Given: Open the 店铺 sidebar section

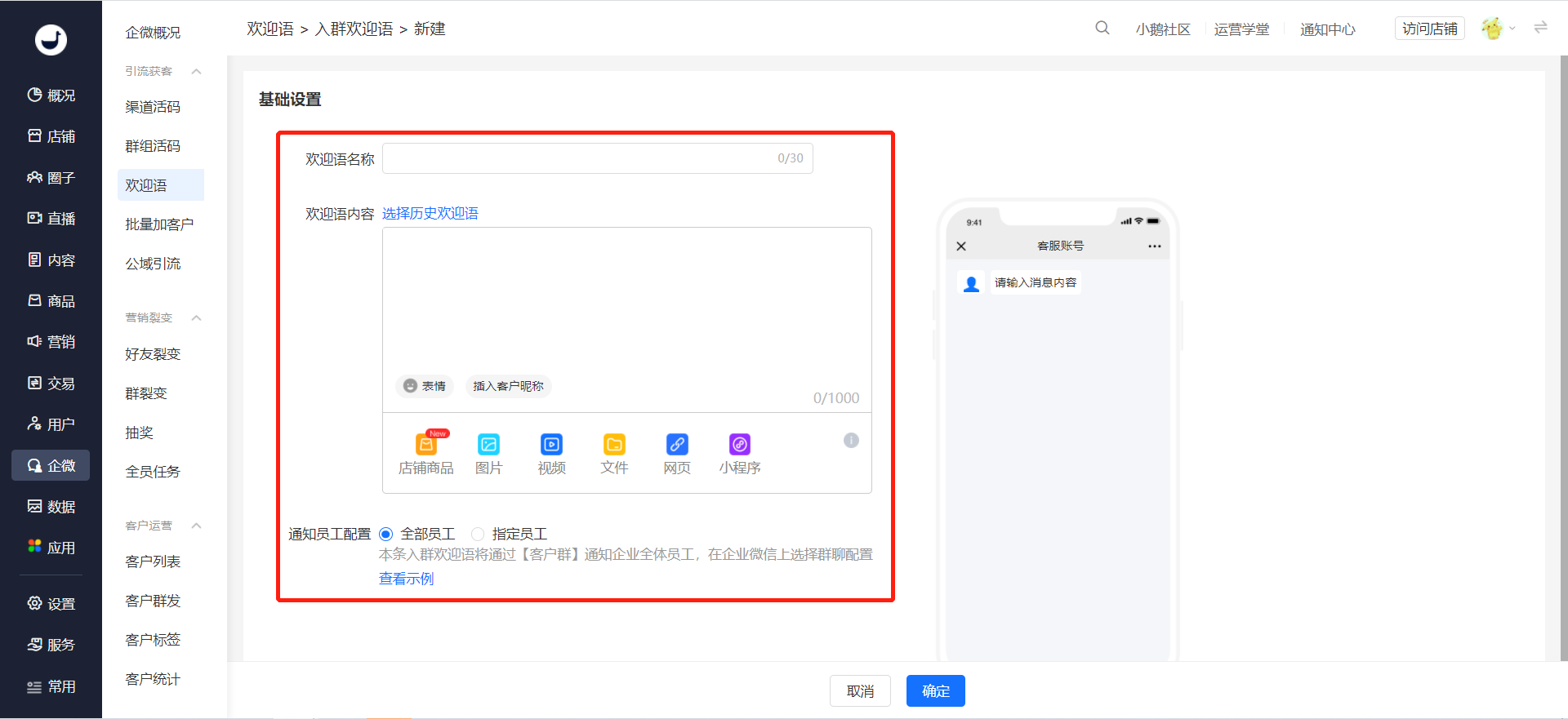Looking at the screenshot, I should (x=51, y=136).
